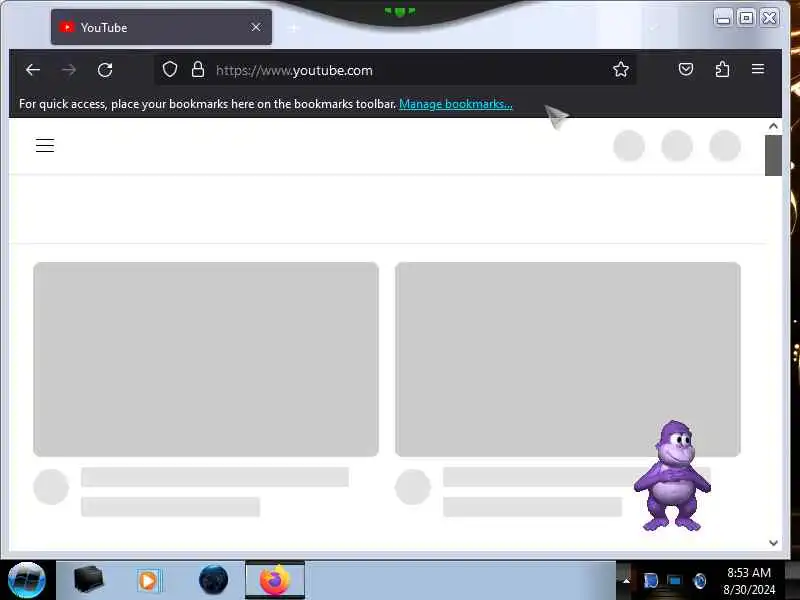Open the Windows Start orb
Viewport: 800px width, 600px height.
point(27,580)
